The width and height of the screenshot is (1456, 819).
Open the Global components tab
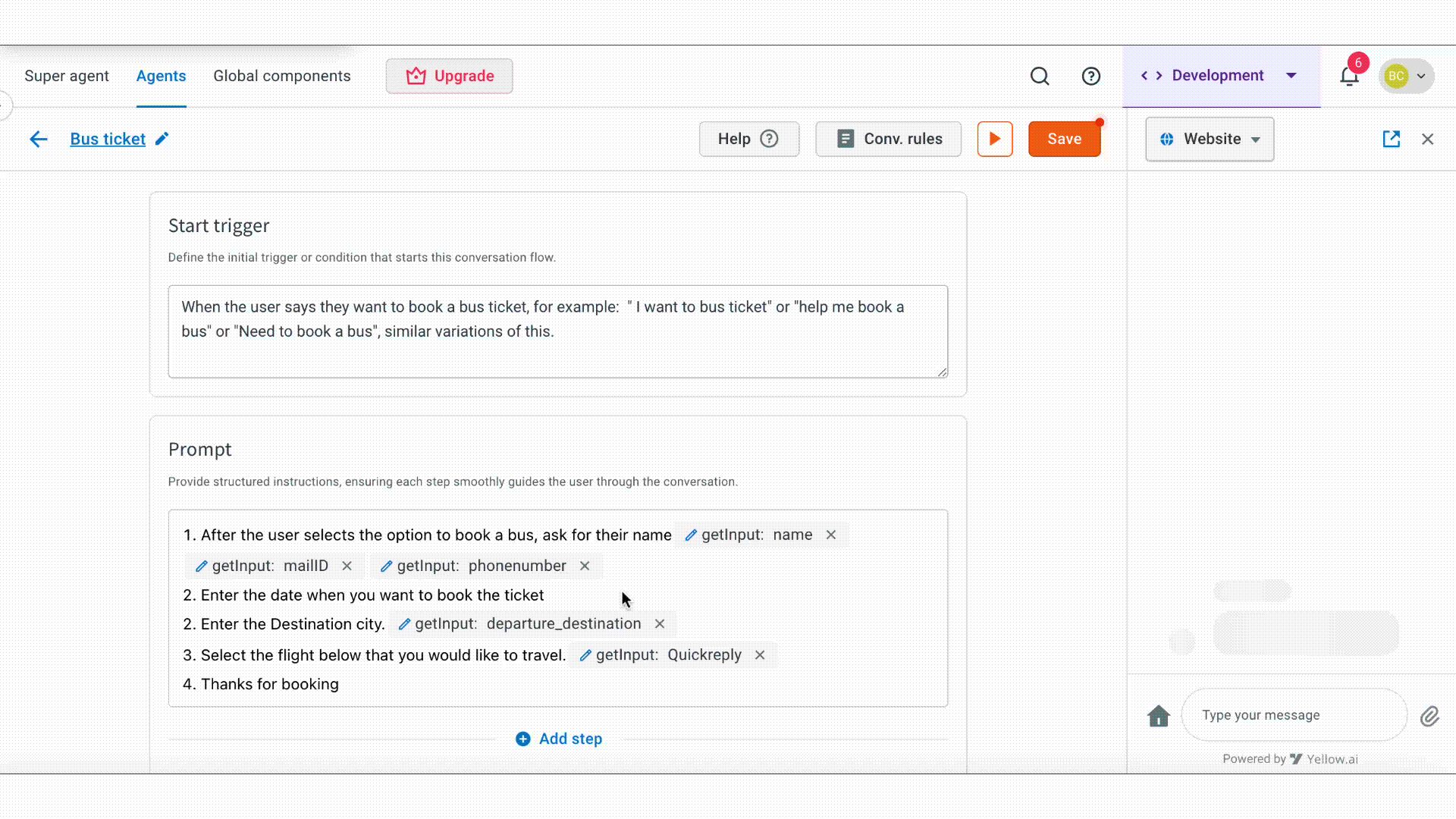pyautogui.click(x=281, y=76)
